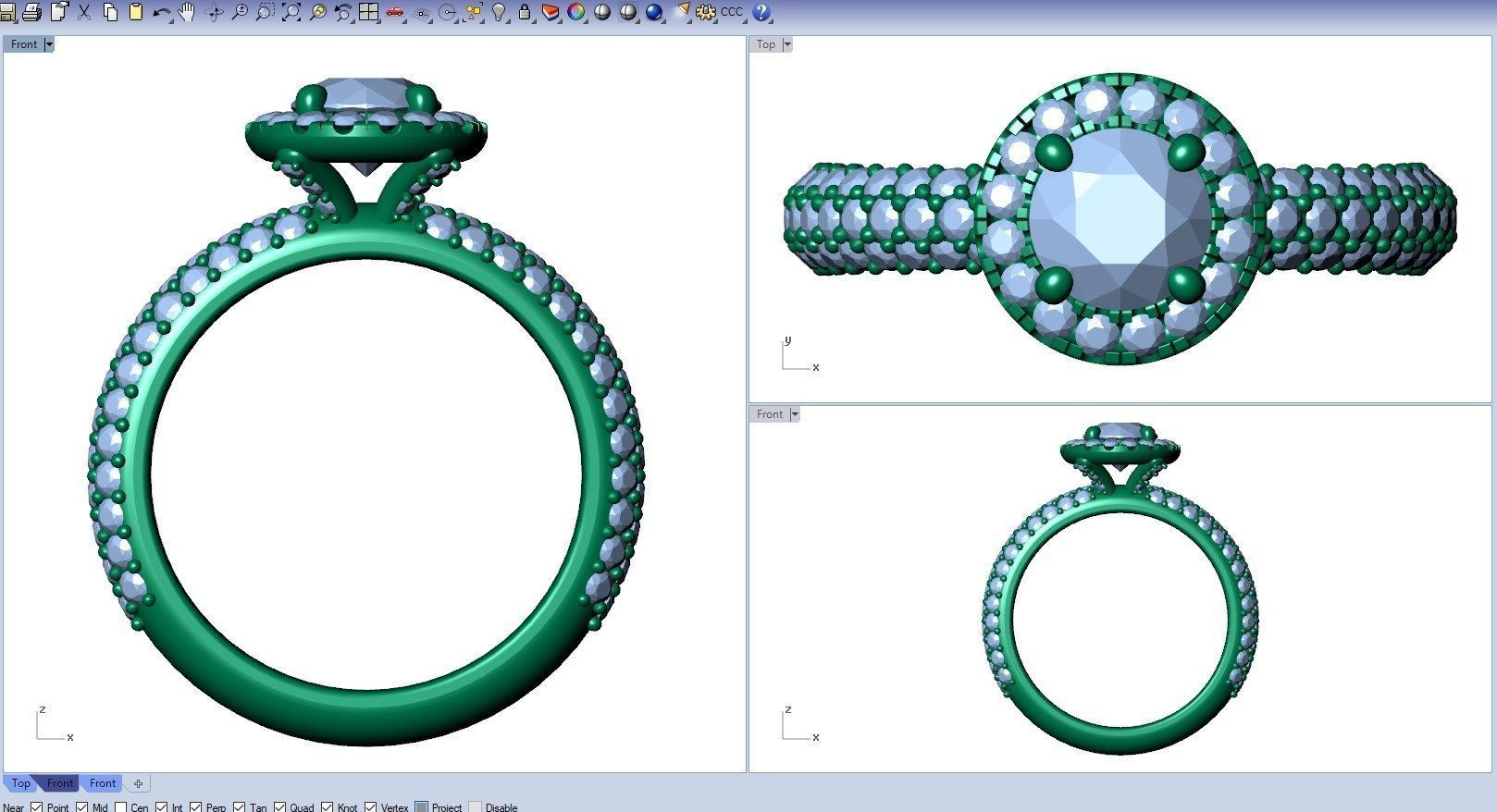The height and width of the screenshot is (812, 1497).
Task: Open the large Front viewport title dropdown arrow
Action: point(49,44)
